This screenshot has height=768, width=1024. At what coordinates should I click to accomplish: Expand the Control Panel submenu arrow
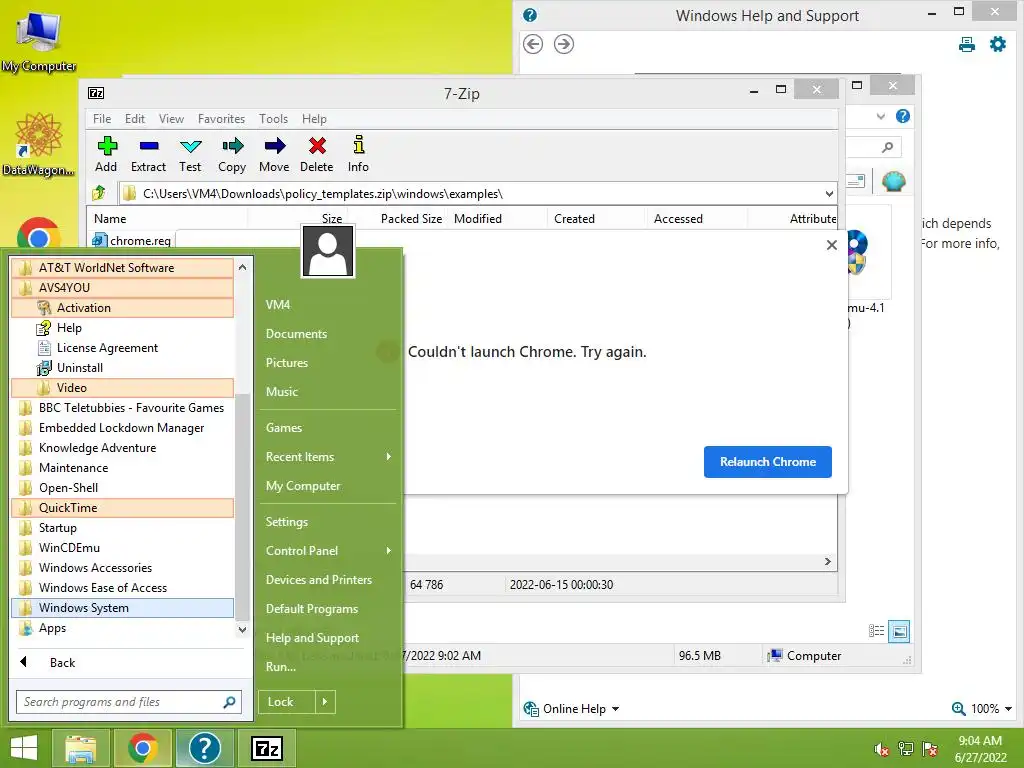click(389, 551)
